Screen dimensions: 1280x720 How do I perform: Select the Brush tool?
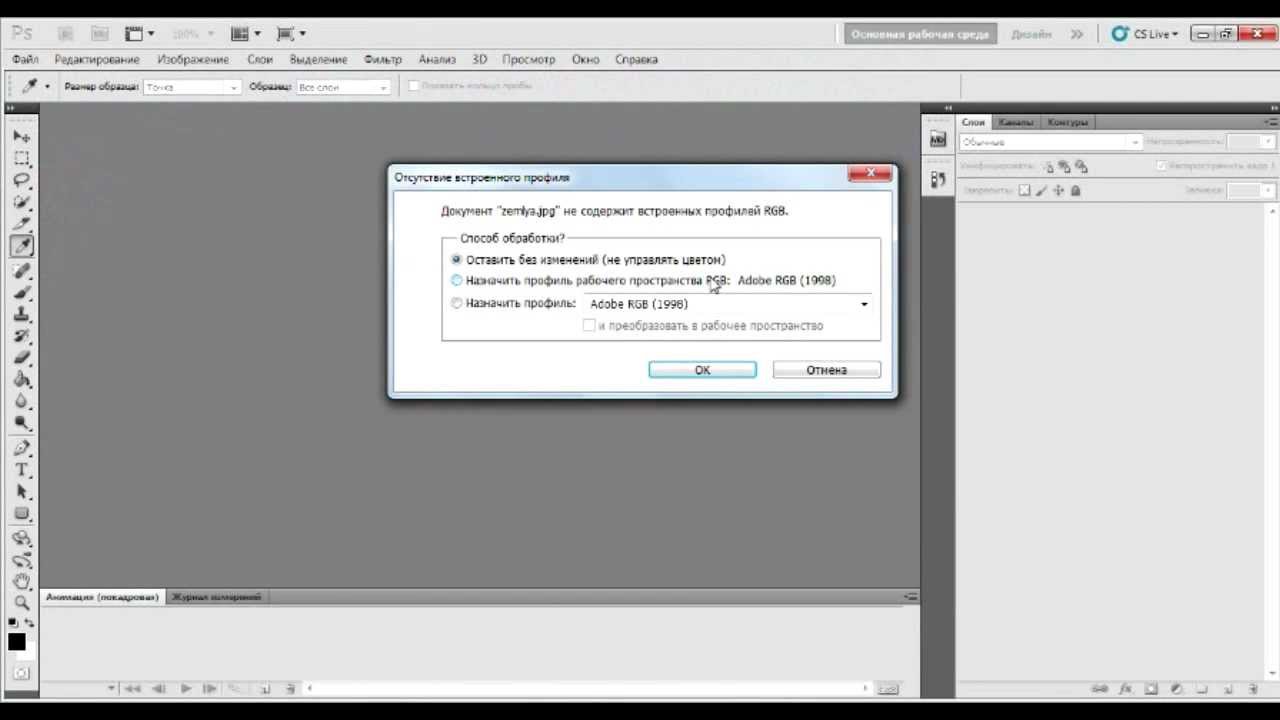21,293
